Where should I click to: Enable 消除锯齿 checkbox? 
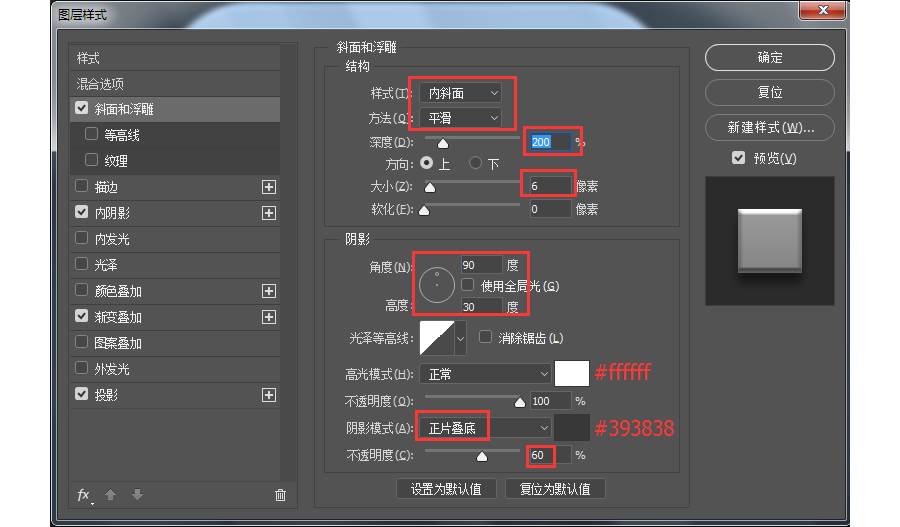(486, 337)
